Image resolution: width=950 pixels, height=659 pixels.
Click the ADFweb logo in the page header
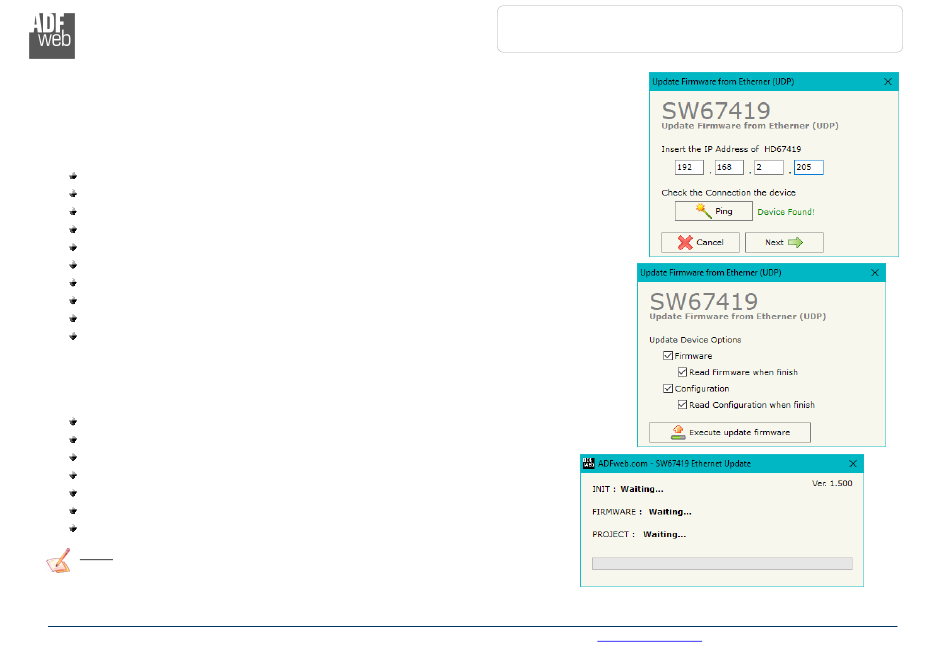(52, 36)
